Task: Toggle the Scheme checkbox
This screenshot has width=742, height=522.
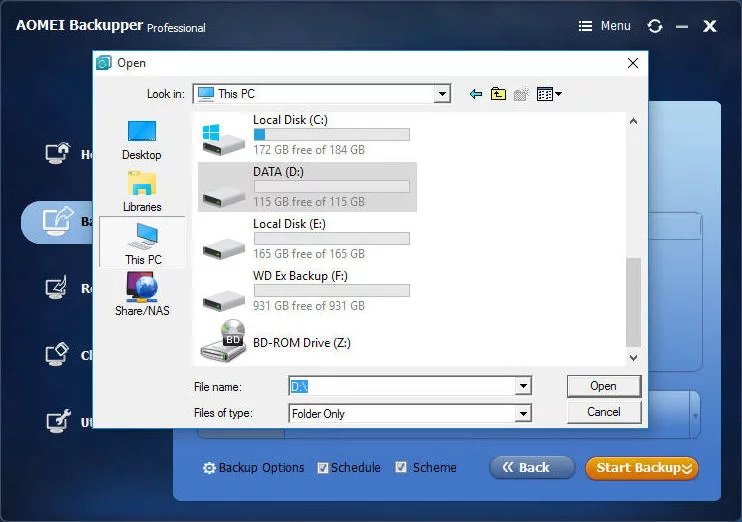Action: click(401, 468)
